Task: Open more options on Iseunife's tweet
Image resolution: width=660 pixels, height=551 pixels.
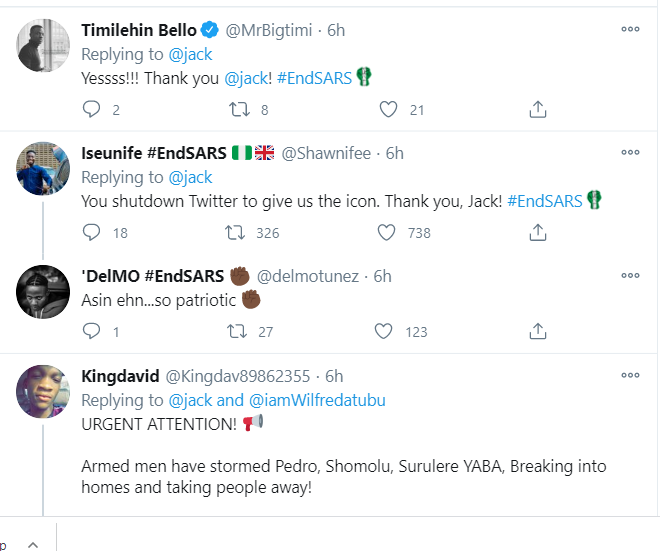Action: (630, 152)
